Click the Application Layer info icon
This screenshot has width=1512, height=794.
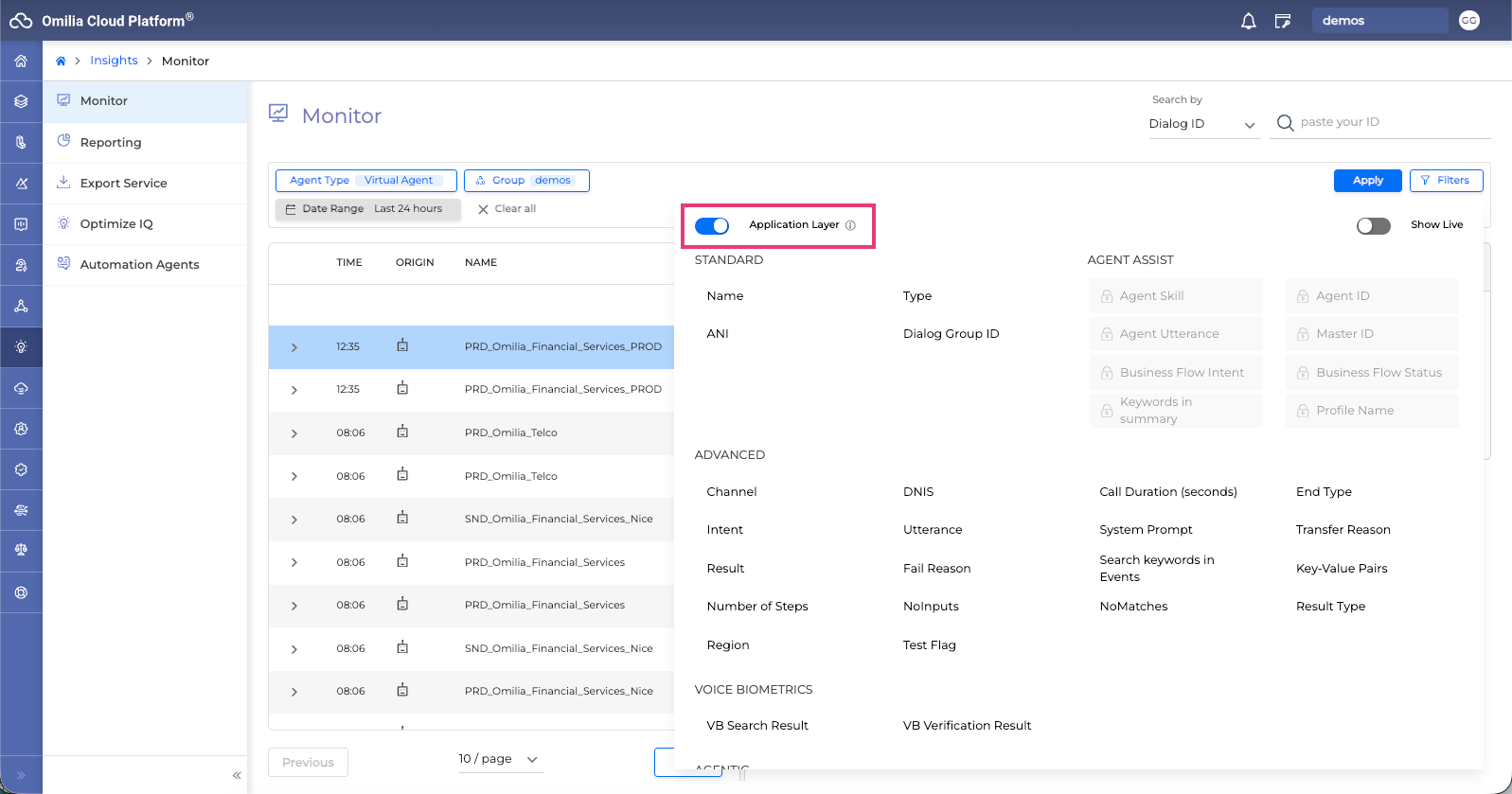tap(850, 225)
